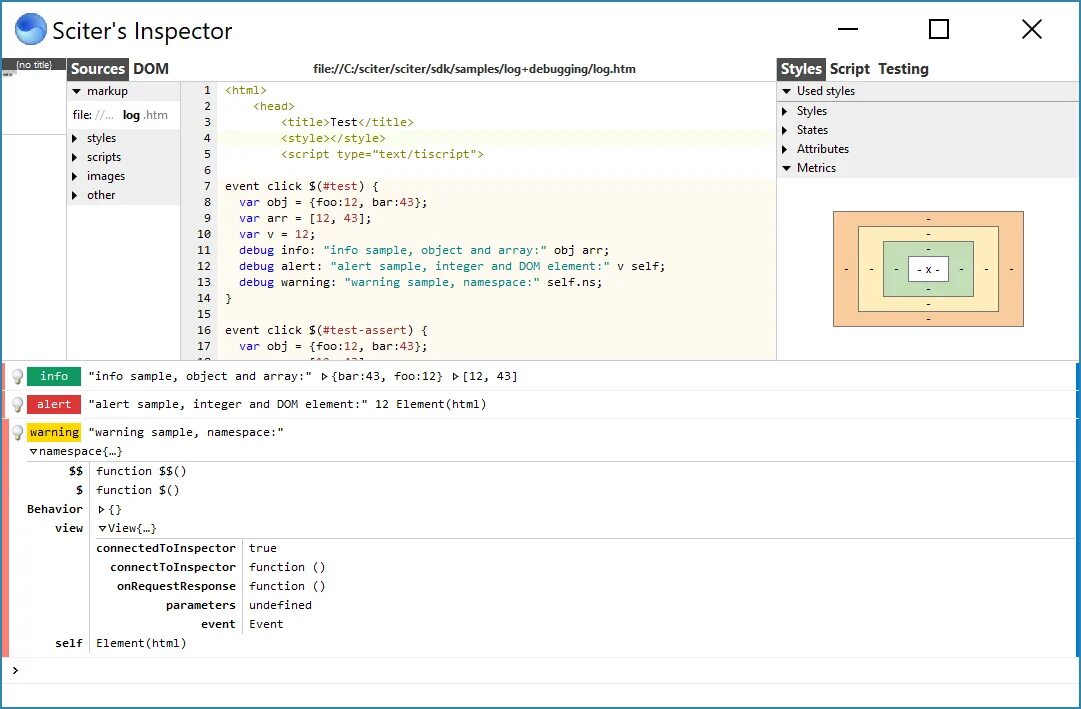This screenshot has height=709, width=1081.
Task: Click 'connectedToInspector' property name
Action: point(165,548)
